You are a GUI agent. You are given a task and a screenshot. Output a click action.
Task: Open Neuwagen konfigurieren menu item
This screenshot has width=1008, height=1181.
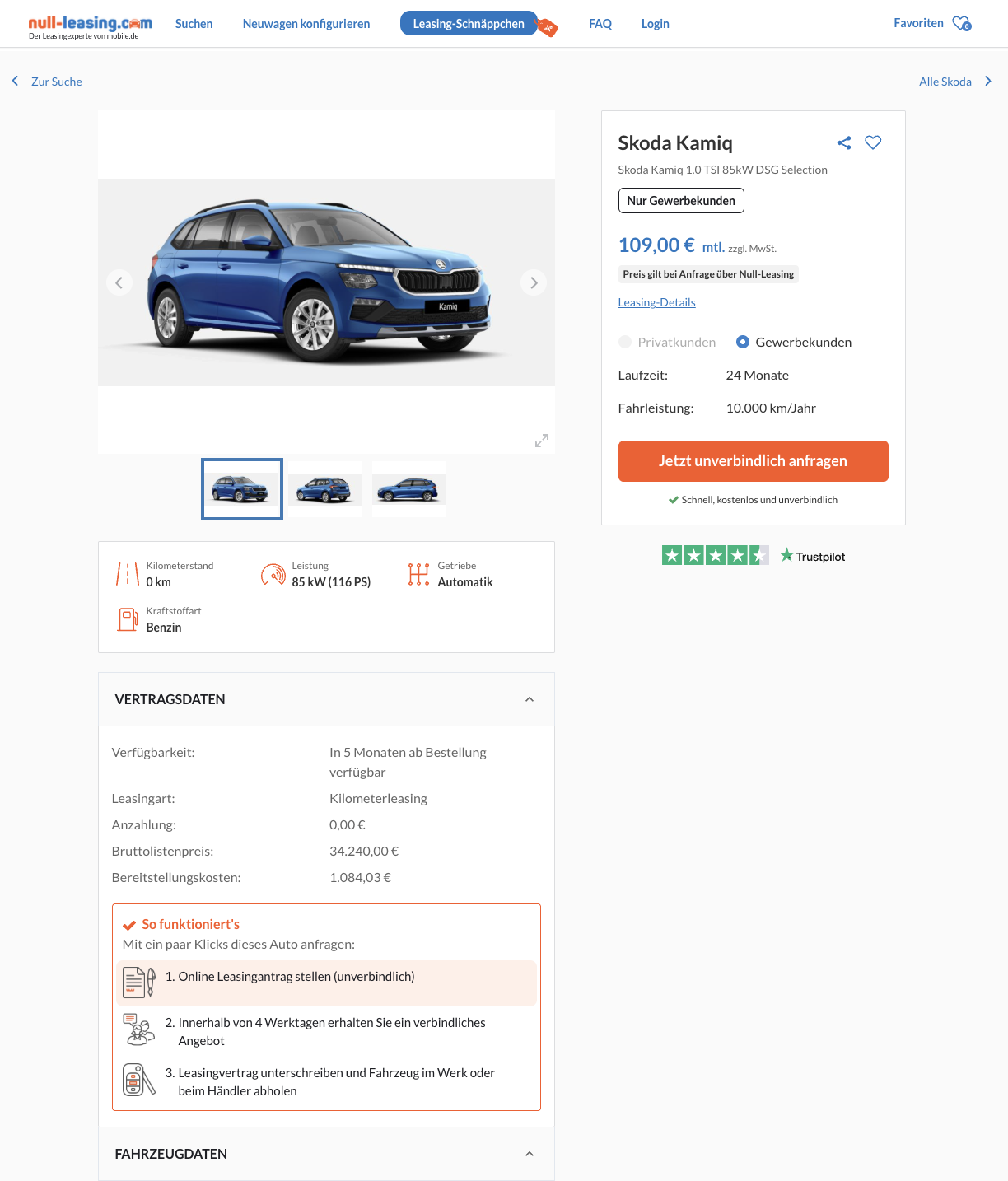point(306,24)
